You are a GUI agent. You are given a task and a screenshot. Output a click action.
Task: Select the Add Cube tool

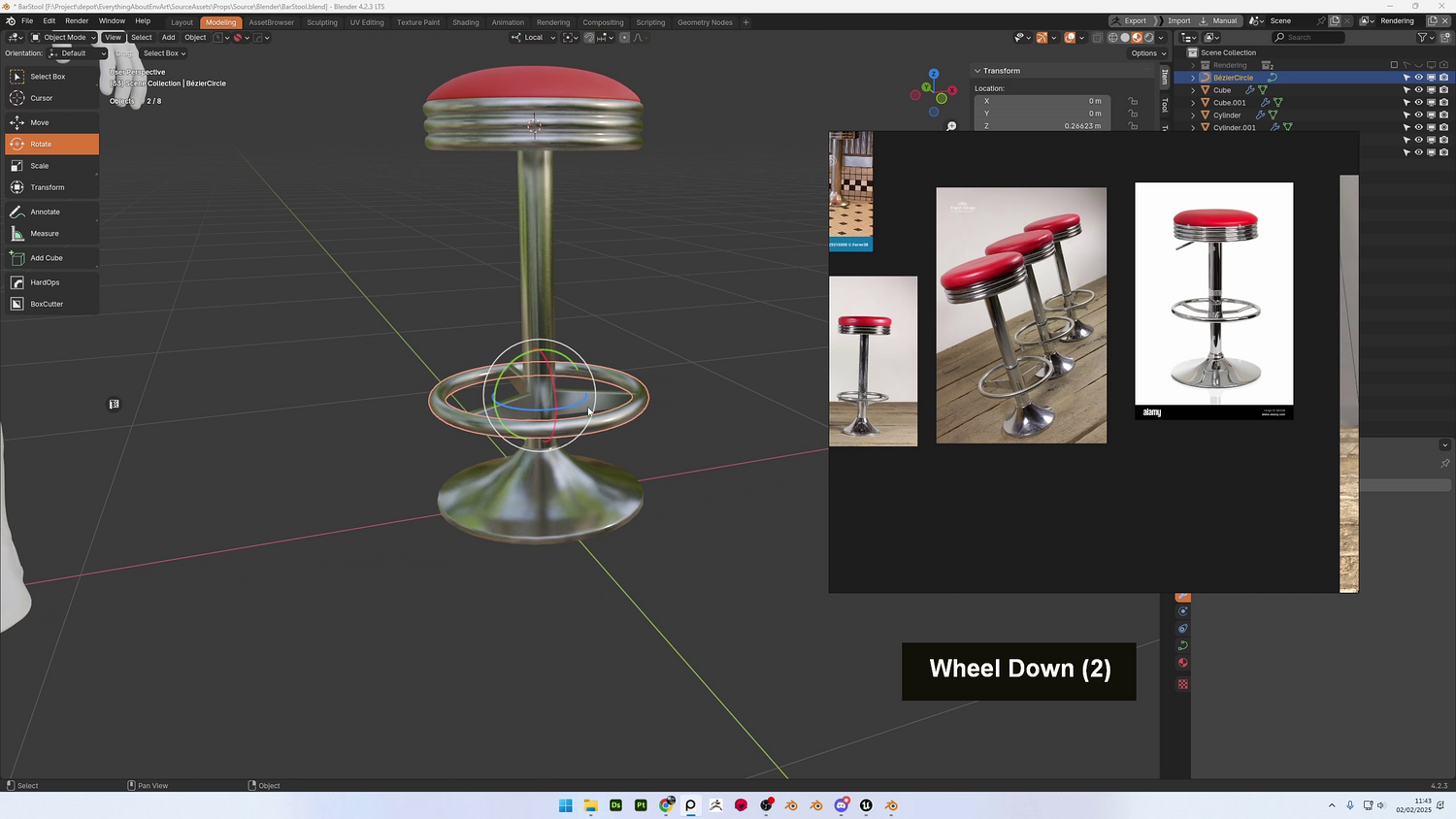51,258
